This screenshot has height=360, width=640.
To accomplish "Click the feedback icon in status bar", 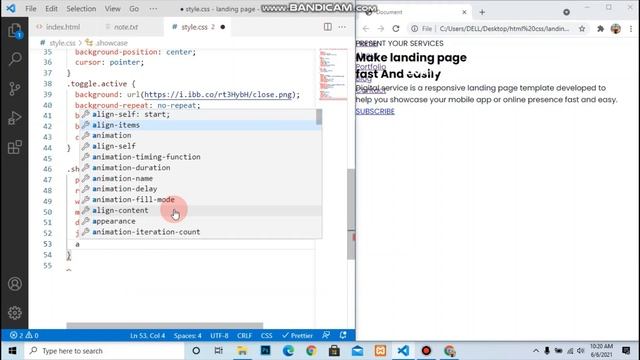I will point(326,335).
